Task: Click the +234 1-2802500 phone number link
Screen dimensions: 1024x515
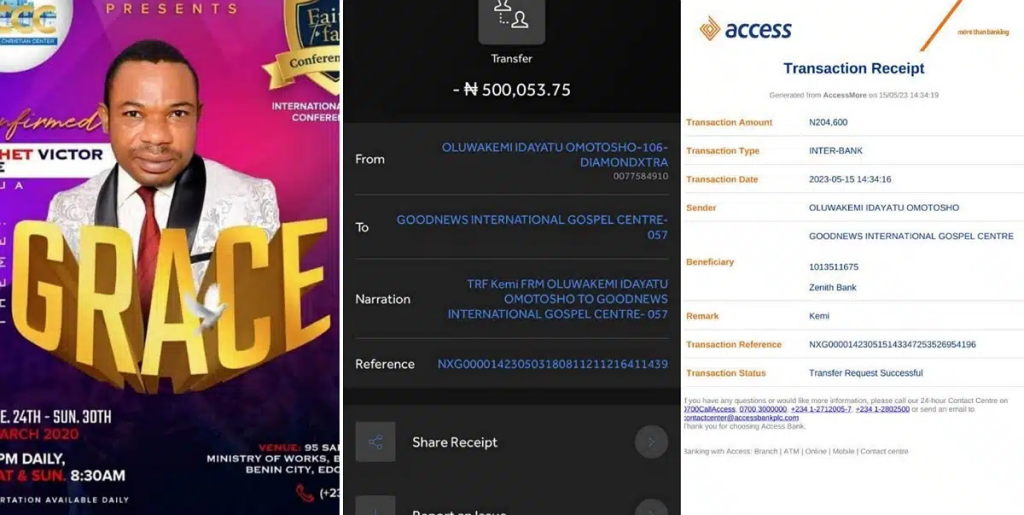Action: coord(882,409)
